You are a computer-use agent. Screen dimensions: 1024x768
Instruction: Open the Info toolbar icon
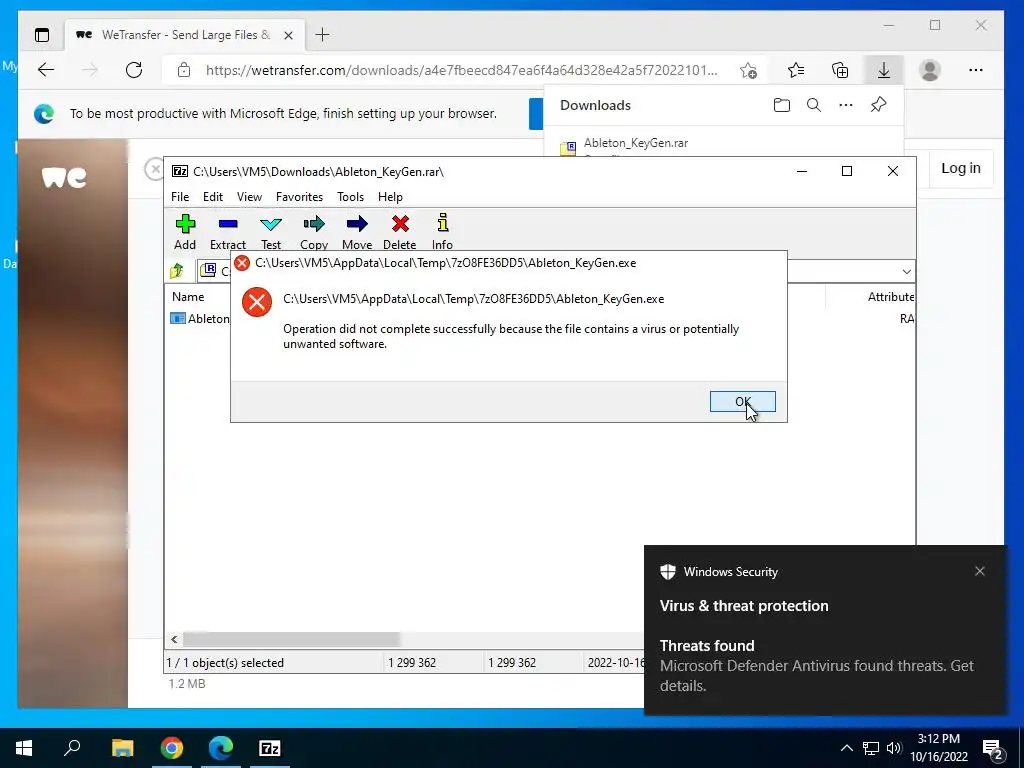(x=442, y=232)
